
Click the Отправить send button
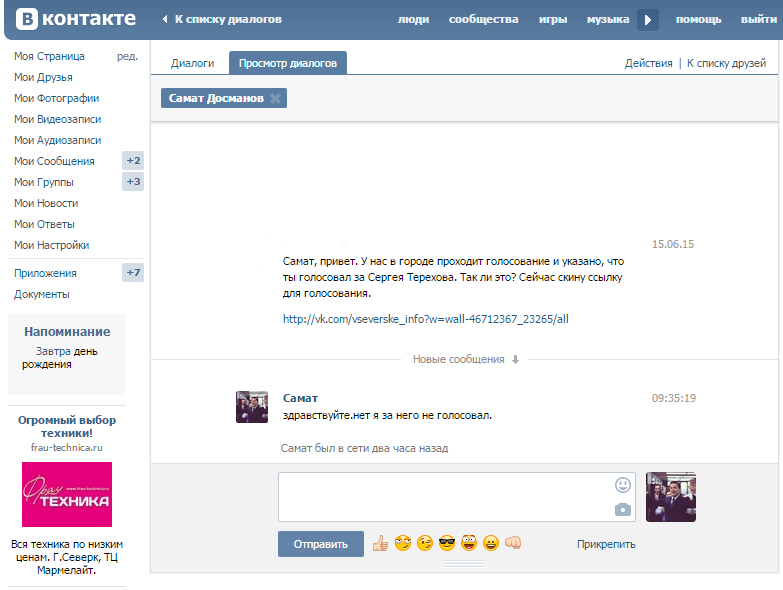[320, 544]
